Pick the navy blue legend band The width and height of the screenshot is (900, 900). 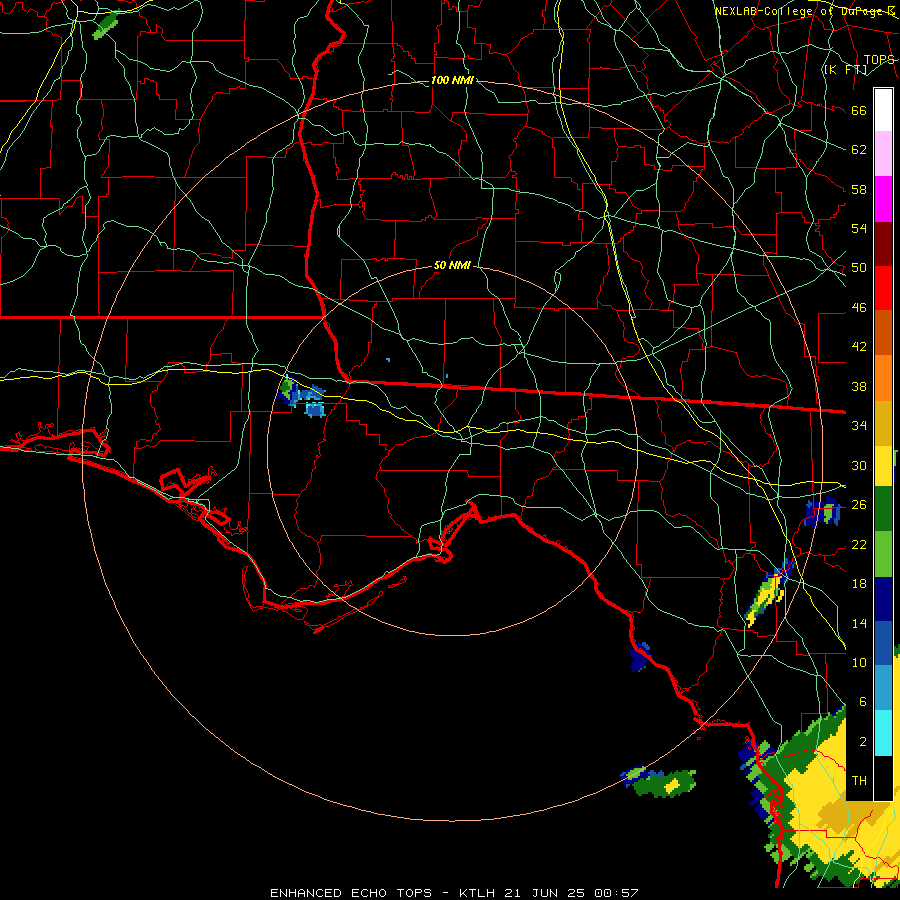click(883, 599)
